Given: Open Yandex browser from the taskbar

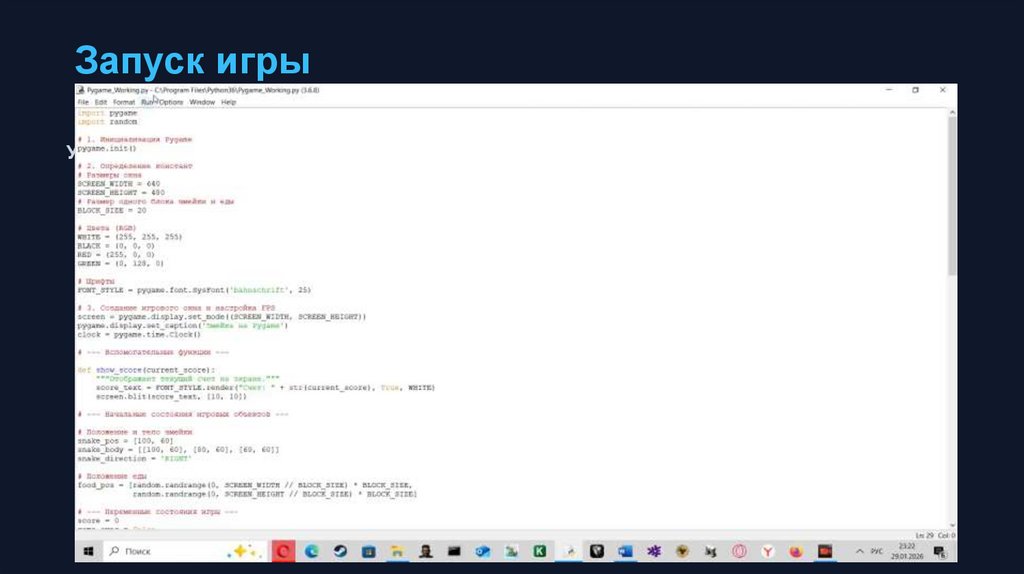Looking at the screenshot, I should click(x=767, y=551).
